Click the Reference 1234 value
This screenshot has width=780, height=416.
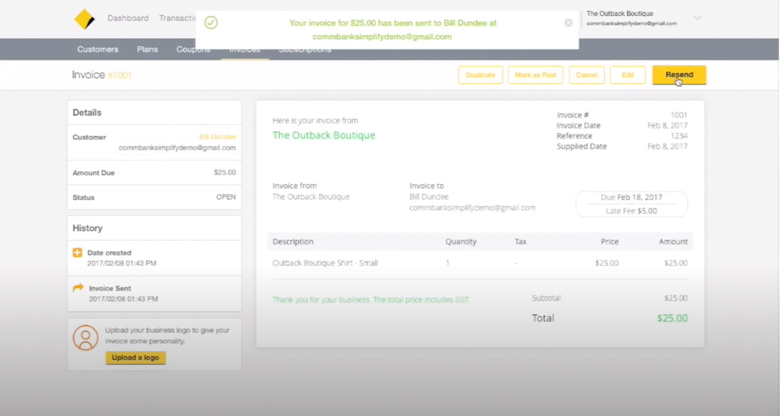coord(679,136)
